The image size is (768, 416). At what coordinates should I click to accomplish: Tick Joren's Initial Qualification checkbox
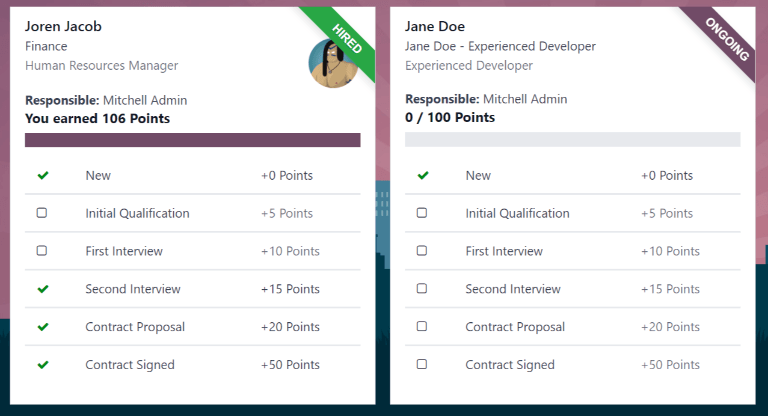(42, 213)
